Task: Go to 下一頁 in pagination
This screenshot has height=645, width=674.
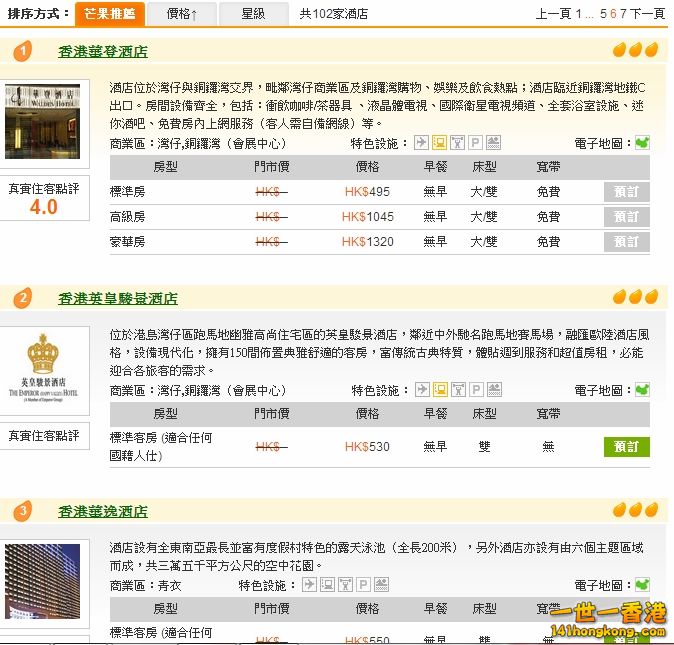Action: (x=647, y=14)
